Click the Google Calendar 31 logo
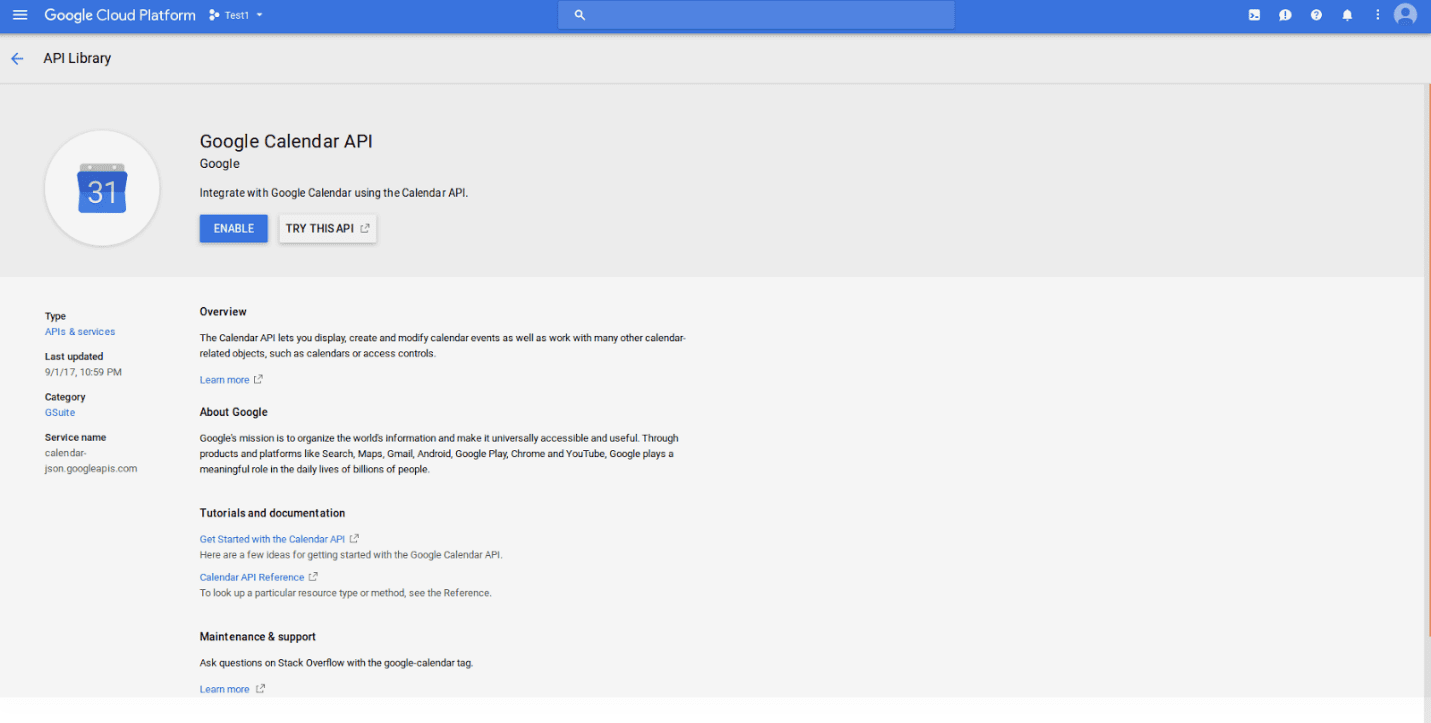This screenshot has height=723, width=1431. point(102,188)
